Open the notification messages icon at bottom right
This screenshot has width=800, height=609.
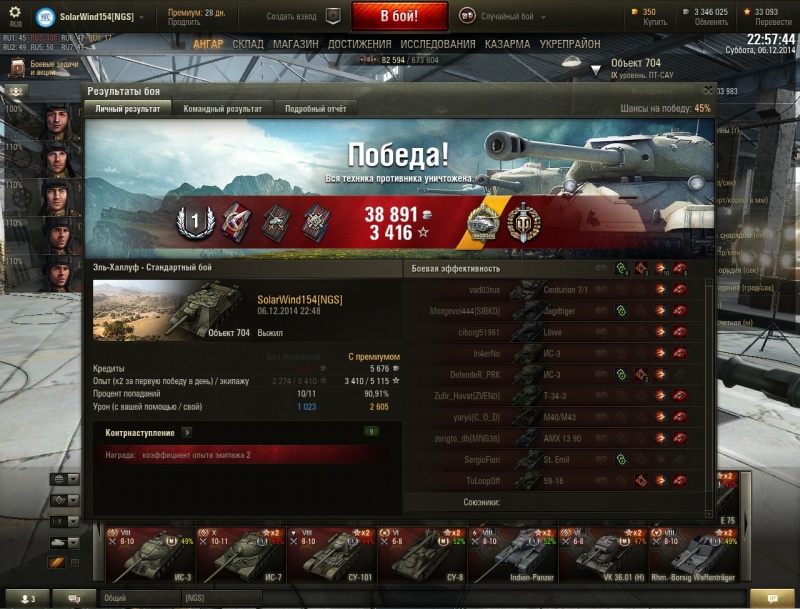(772, 598)
